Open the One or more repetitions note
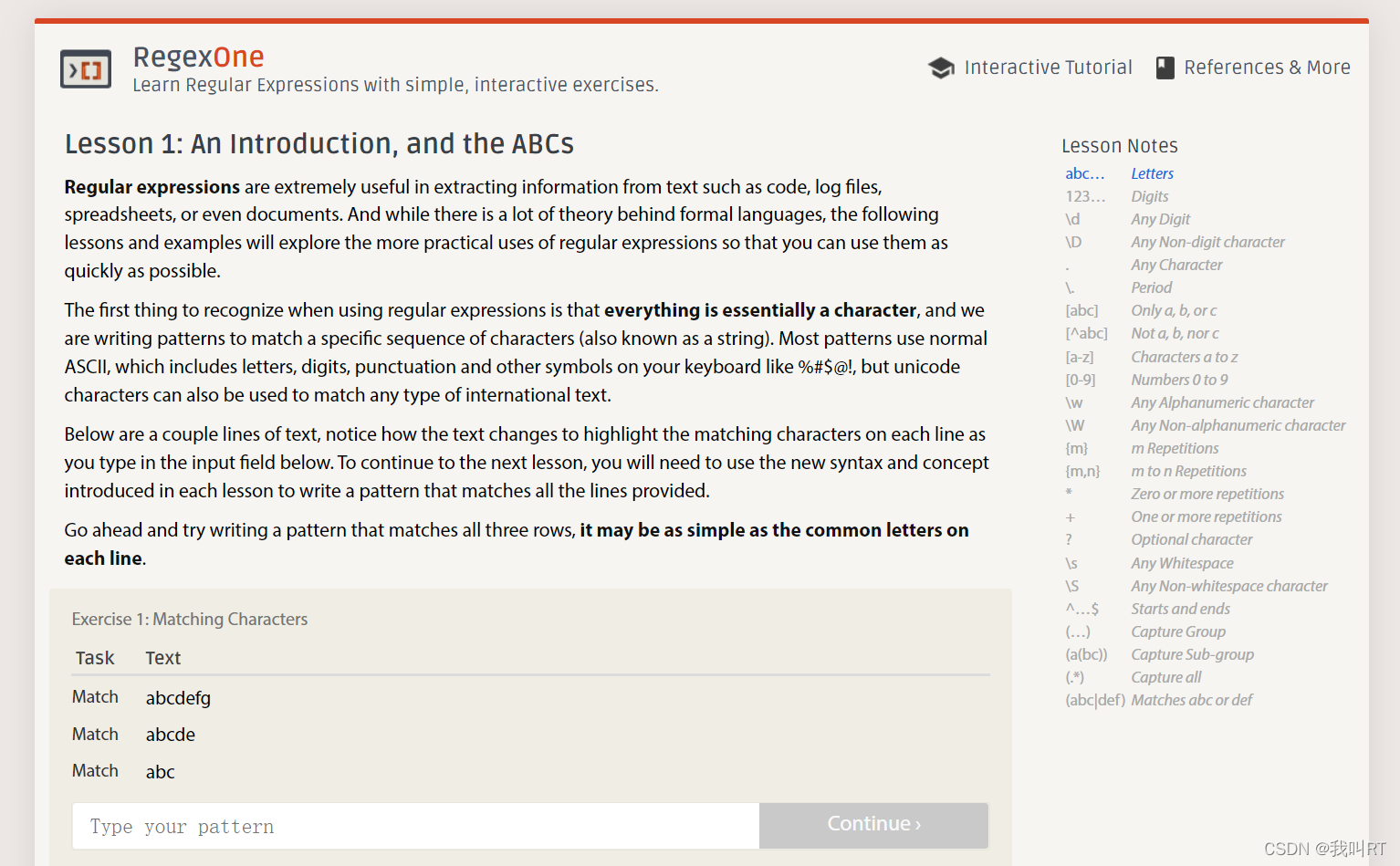 [x=1207, y=516]
